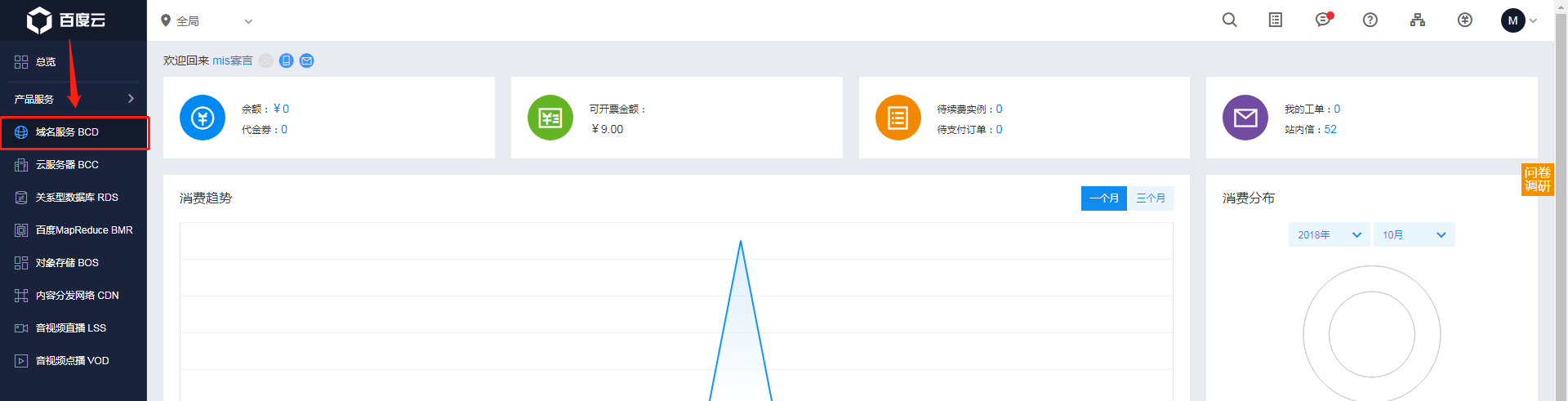Image resolution: width=1568 pixels, height=401 pixels.
Task: Open the message chat bubble notifications
Action: click(1323, 20)
